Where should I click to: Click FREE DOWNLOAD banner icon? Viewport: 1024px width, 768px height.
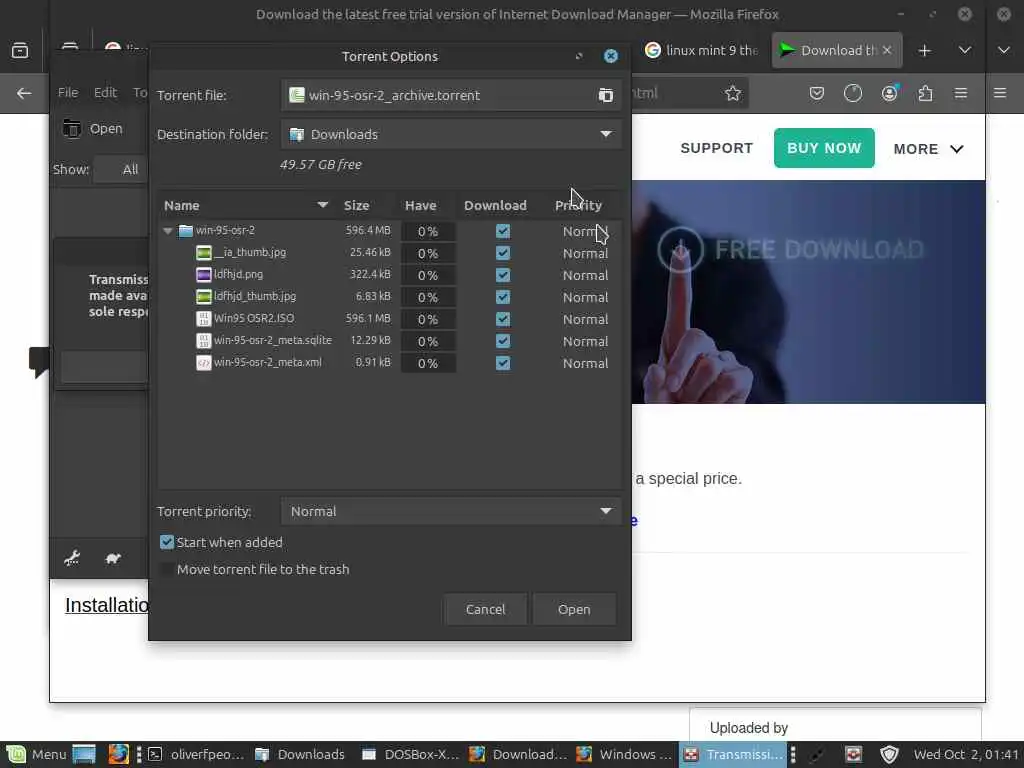pyautogui.click(x=680, y=249)
